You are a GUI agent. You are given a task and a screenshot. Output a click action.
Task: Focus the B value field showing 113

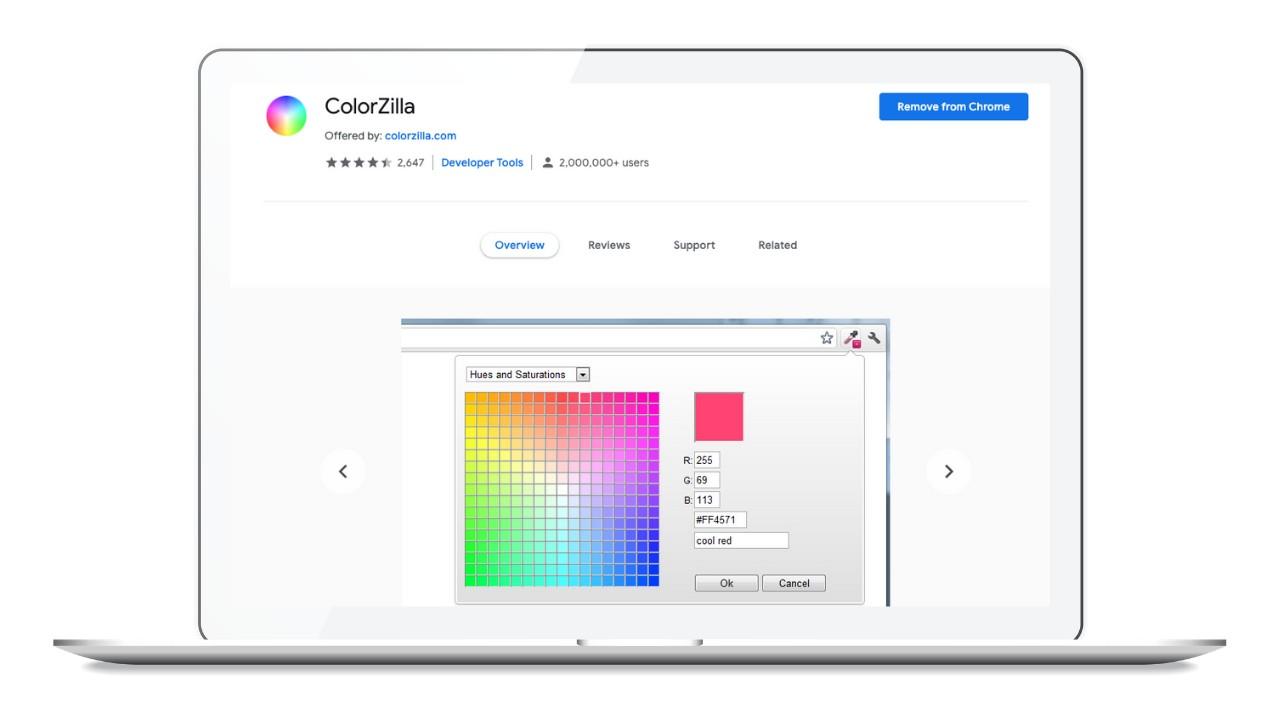(707, 500)
